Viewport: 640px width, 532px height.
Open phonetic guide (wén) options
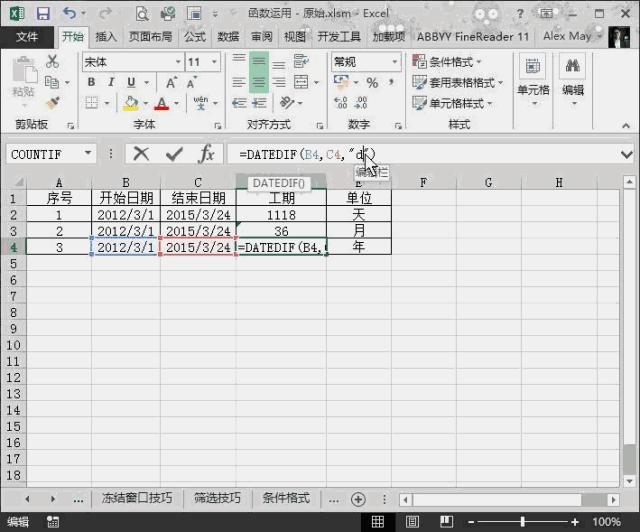tap(201, 102)
